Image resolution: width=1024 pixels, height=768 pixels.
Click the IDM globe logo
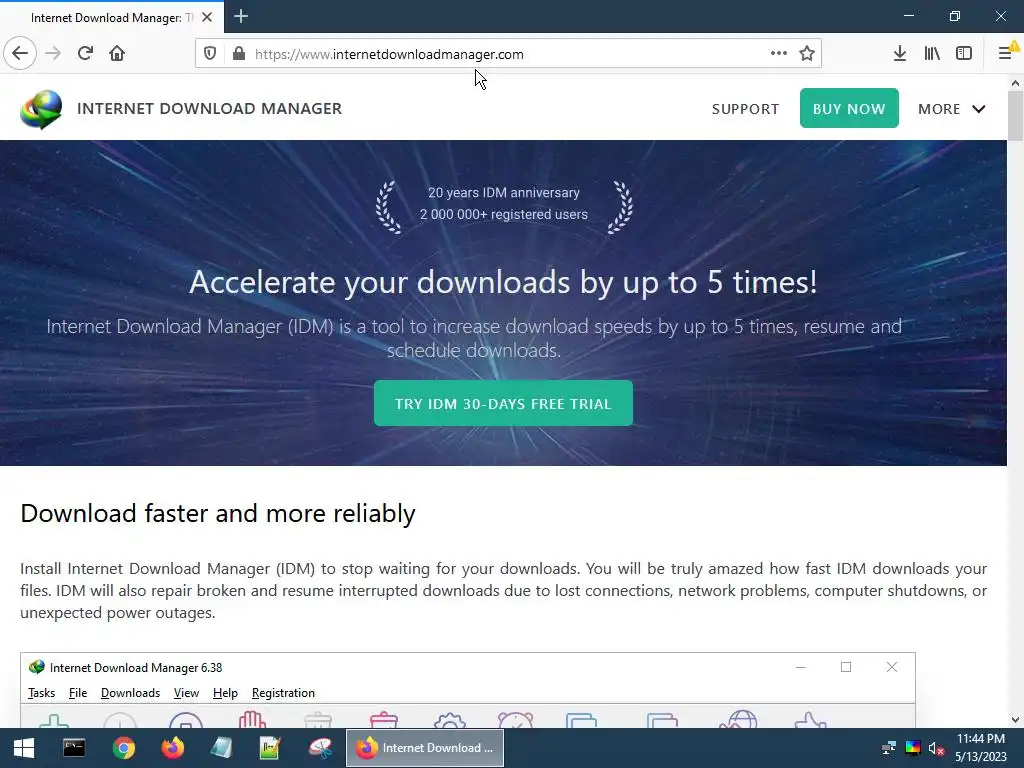[41, 109]
